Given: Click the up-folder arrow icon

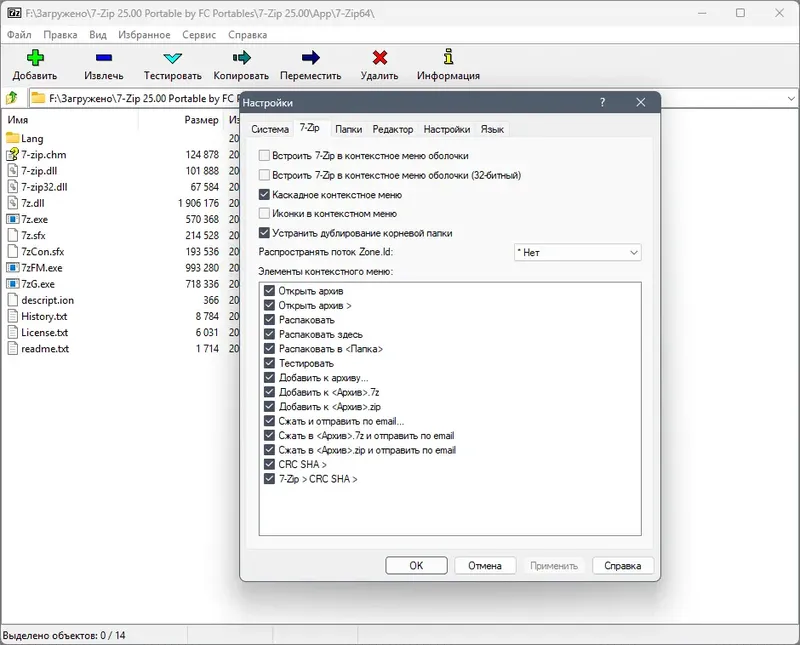Looking at the screenshot, I should (x=12, y=97).
